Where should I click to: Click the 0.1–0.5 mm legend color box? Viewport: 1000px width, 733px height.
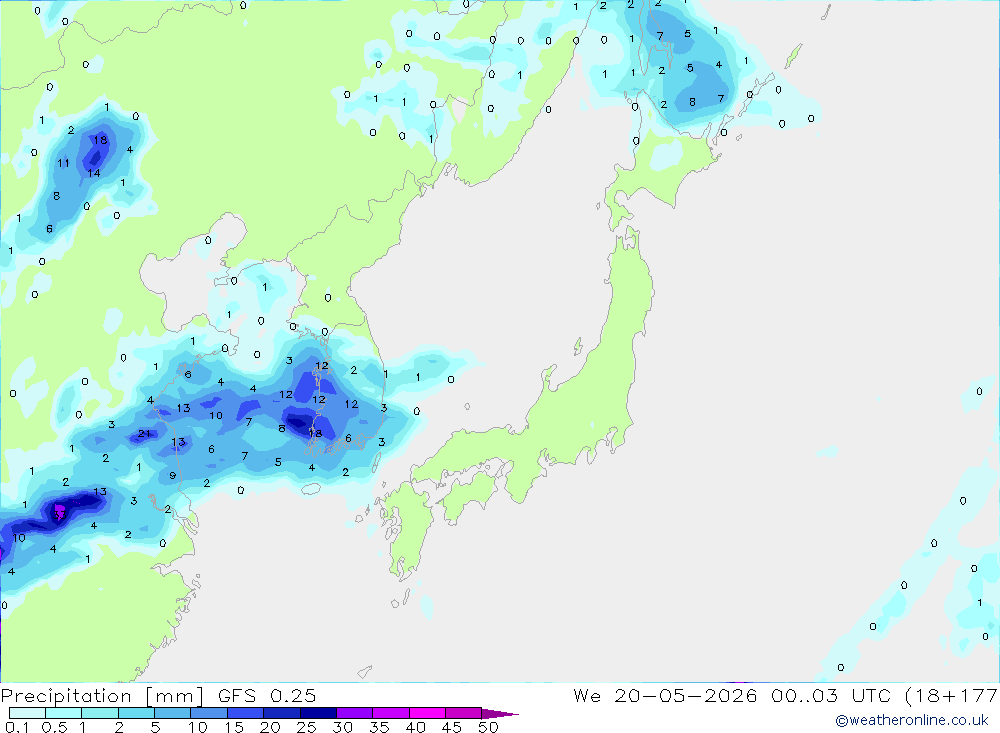tap(27, 713)
